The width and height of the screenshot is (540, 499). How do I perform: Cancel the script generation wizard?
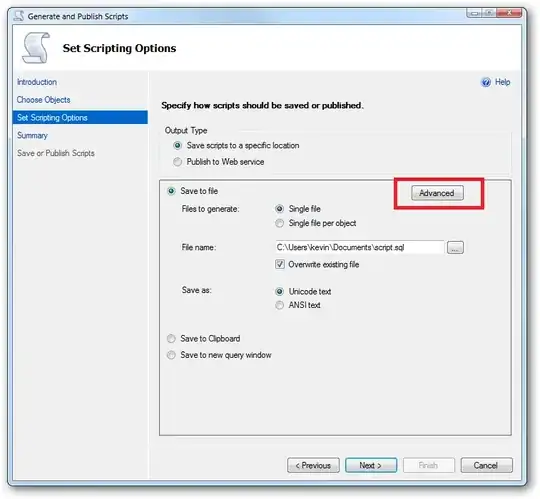(486, 465)
